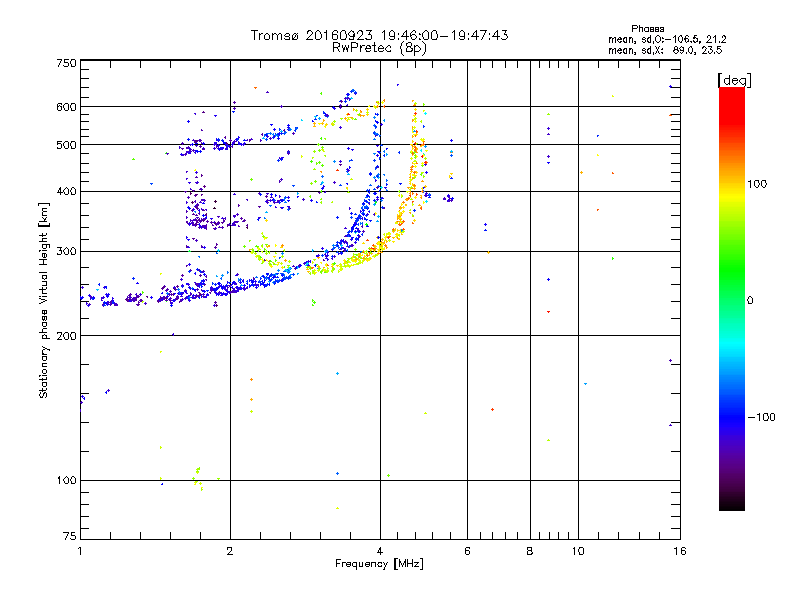The image size is (800, 600).
Task: Click the 'mean, sd,X: 89.0, 23.5' statistic
Action: tap(665, 50)
